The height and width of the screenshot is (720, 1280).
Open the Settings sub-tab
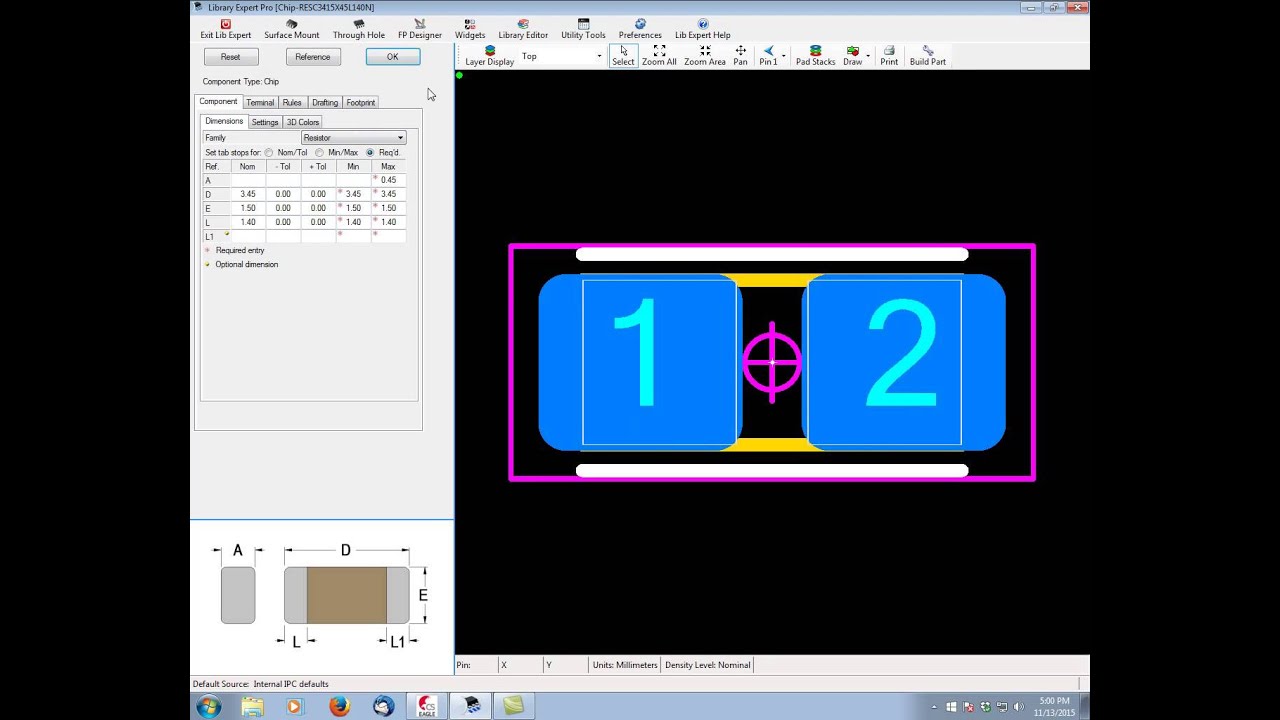(x=265, y=122)
